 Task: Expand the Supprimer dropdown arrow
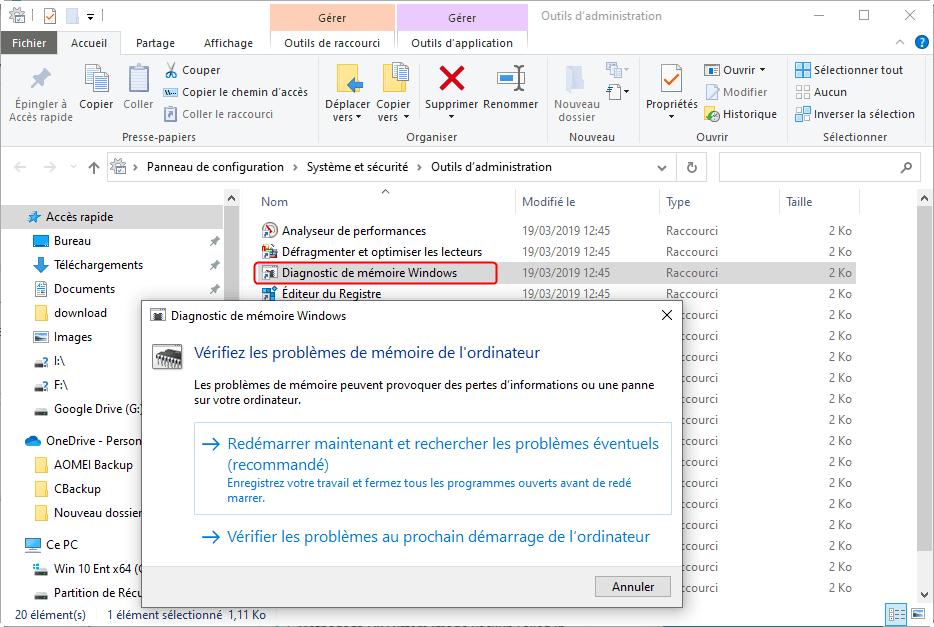pos(451,117)
